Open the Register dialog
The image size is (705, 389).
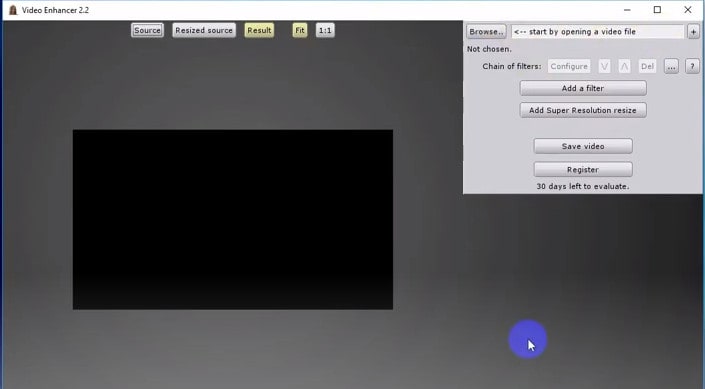click(583, 170)
